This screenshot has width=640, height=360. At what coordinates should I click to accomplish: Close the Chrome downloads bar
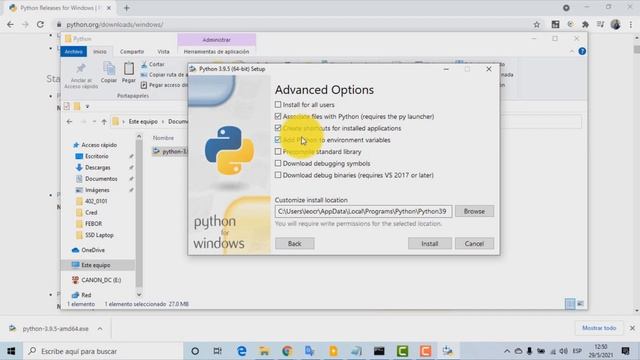632,328
